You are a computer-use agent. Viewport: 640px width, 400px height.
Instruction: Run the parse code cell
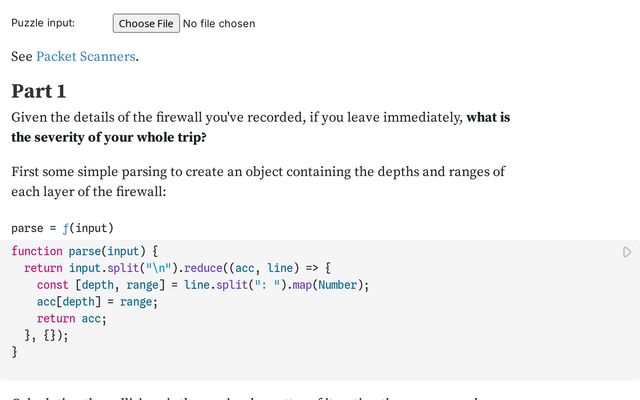(627, 252)
